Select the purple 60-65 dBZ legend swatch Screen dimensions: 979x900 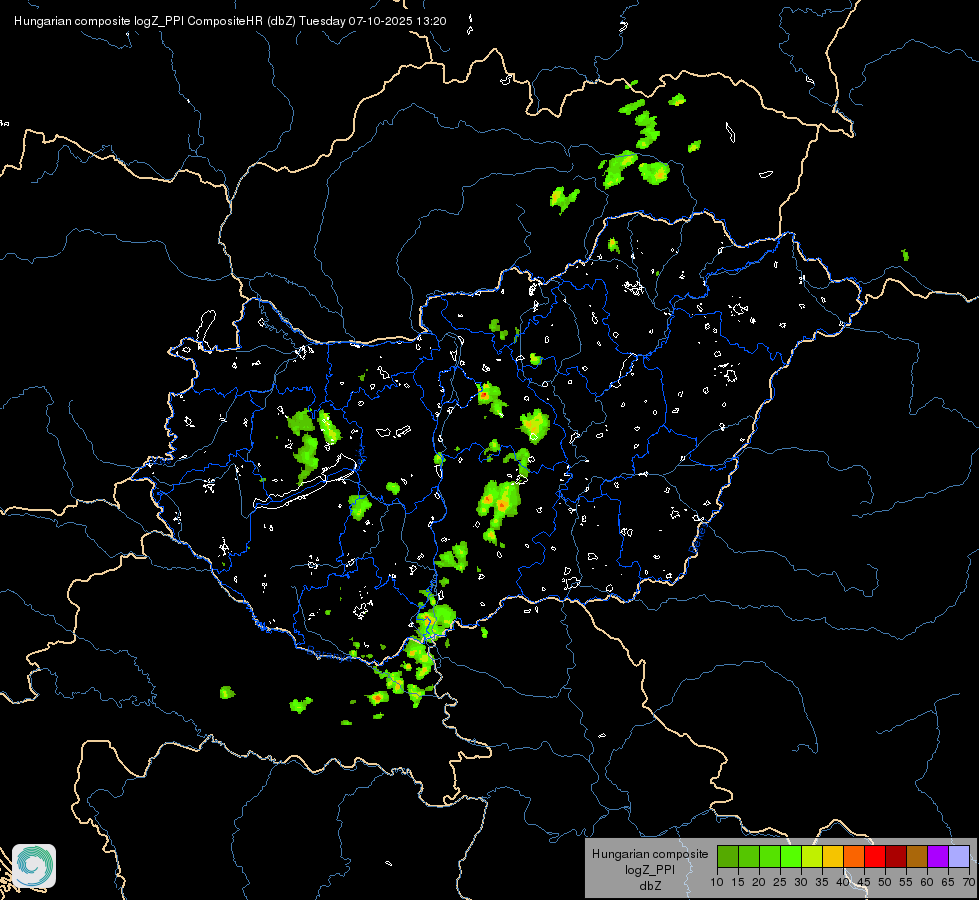(x=938, y=856)
